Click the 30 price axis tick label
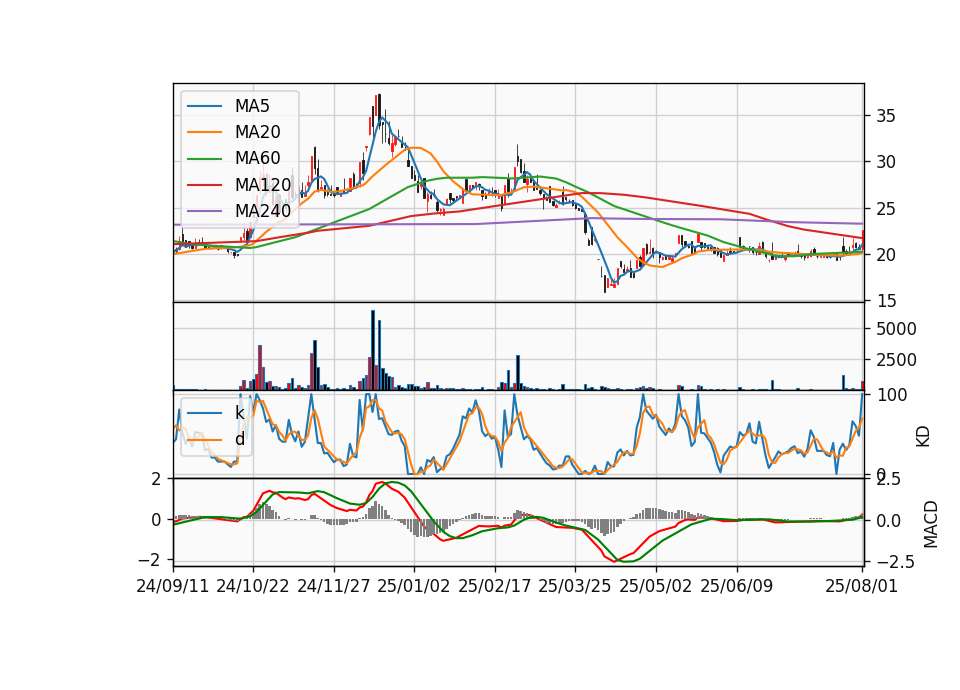 [x=886, y=162]
